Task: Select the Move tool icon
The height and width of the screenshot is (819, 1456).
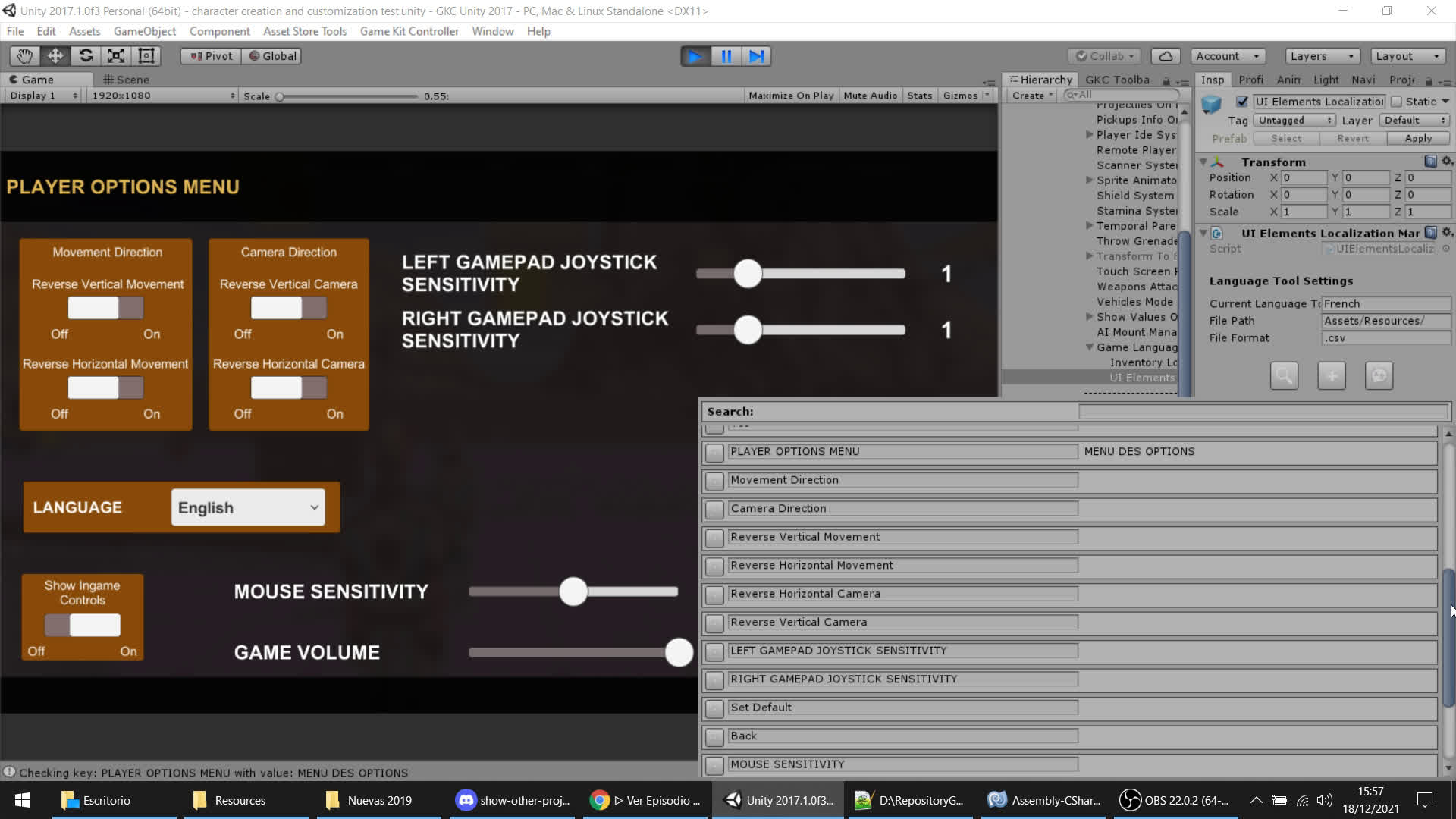Action: click(x=55, y=56)
